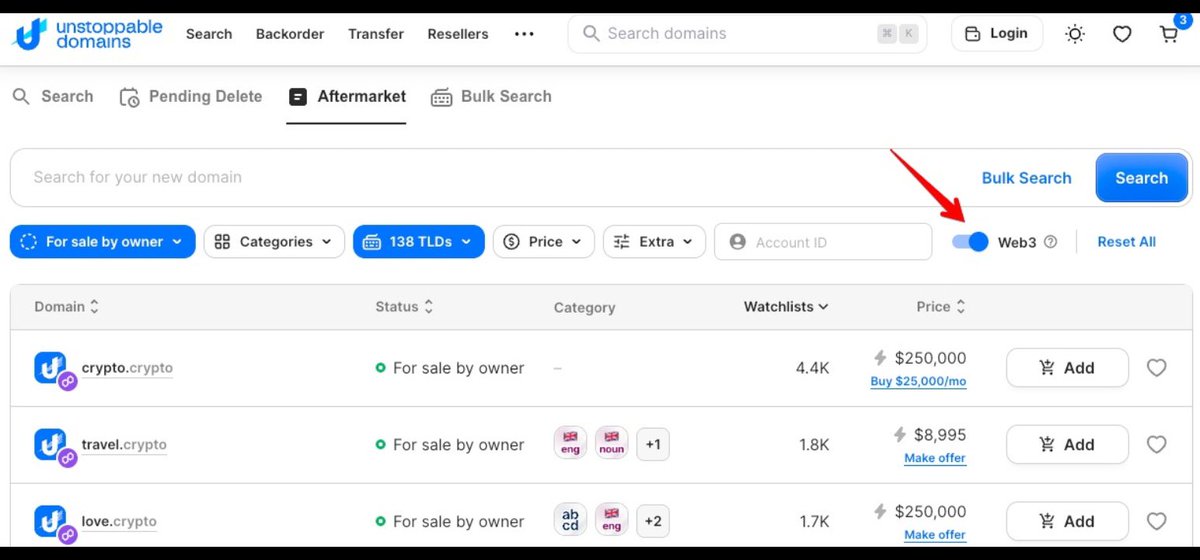Click the lightning icon next to crypto.crypto price

coord(880,358)
